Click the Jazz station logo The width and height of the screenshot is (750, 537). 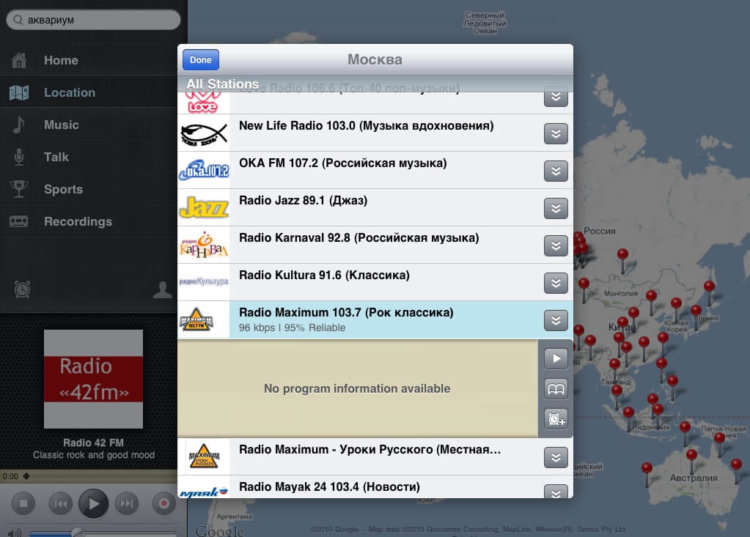(204, 208)
